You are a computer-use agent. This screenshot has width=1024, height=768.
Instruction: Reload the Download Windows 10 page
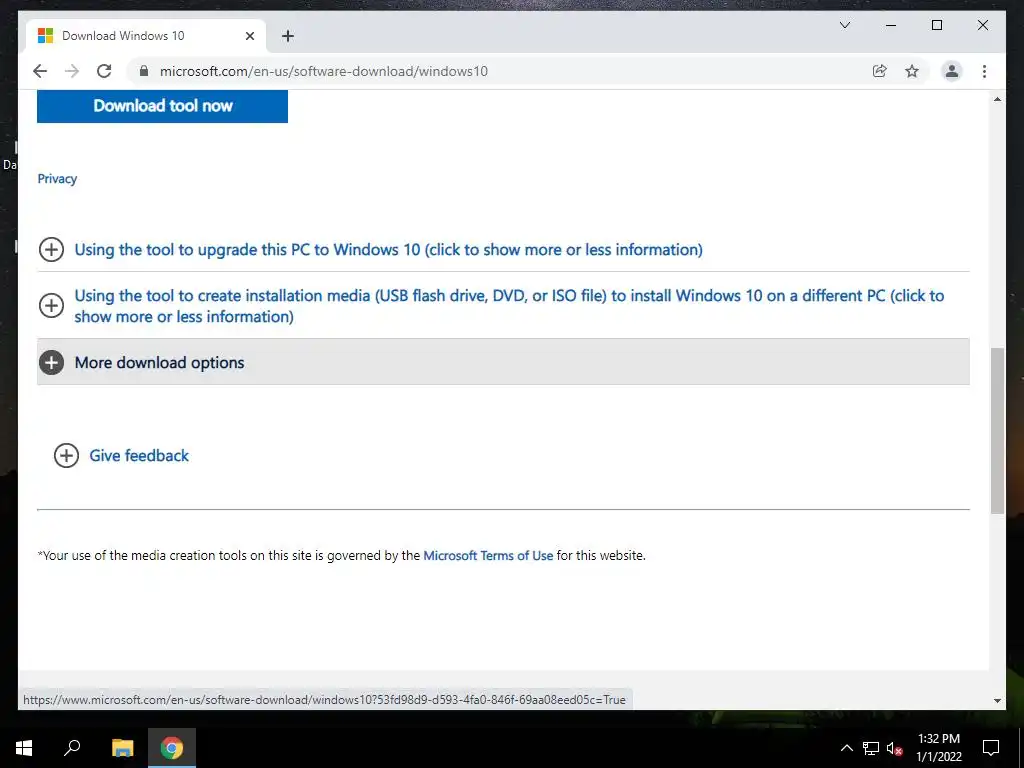coord(104,71)
